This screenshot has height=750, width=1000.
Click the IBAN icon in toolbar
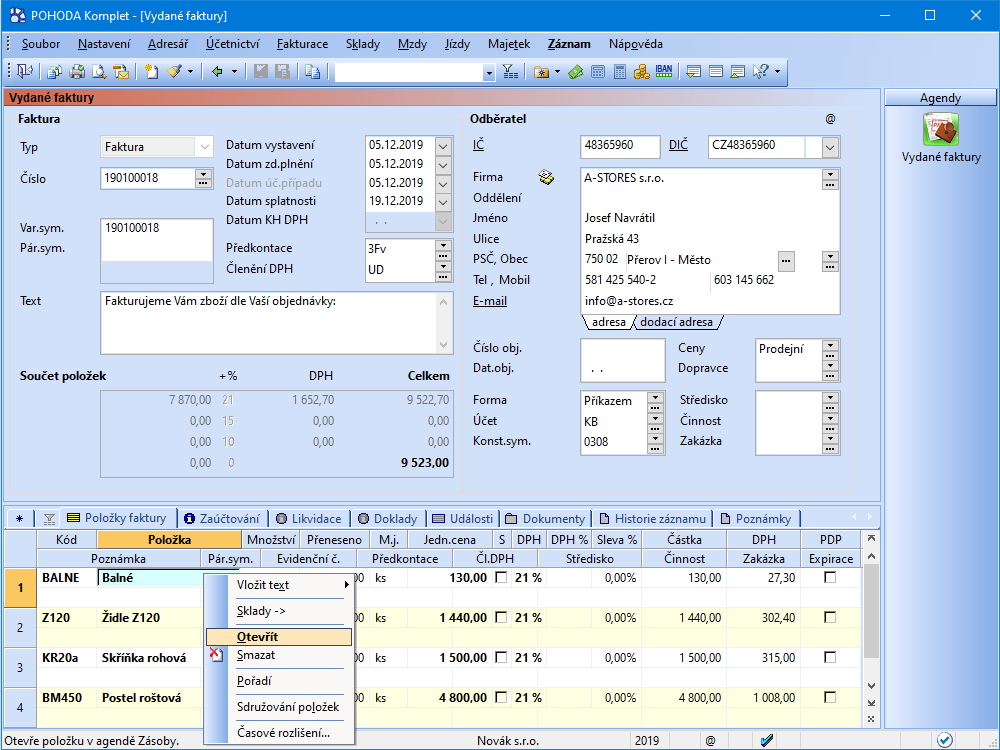pos(664,71)
